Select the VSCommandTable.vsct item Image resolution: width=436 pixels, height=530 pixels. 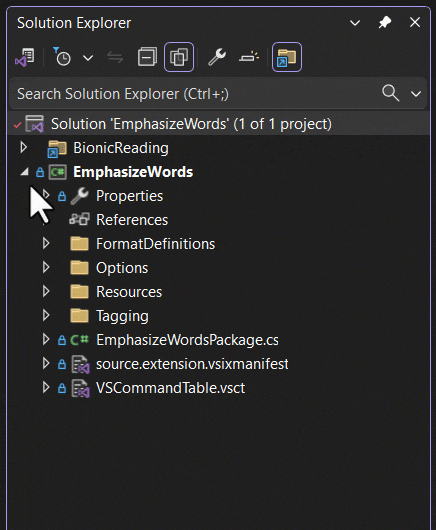point(170,388)
